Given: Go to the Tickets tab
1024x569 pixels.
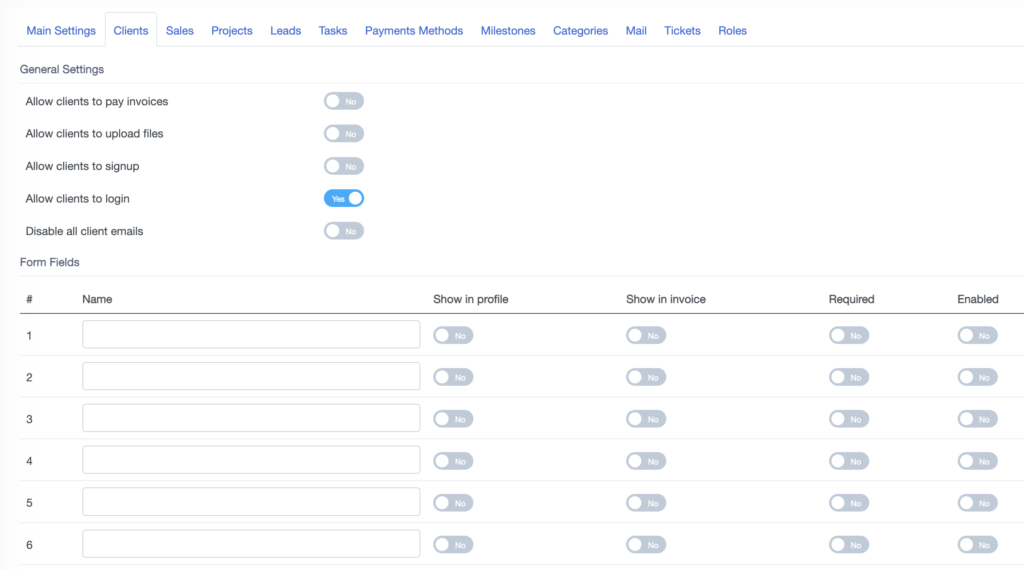Looking at the screenshot, I should click(x=682, y=31).
